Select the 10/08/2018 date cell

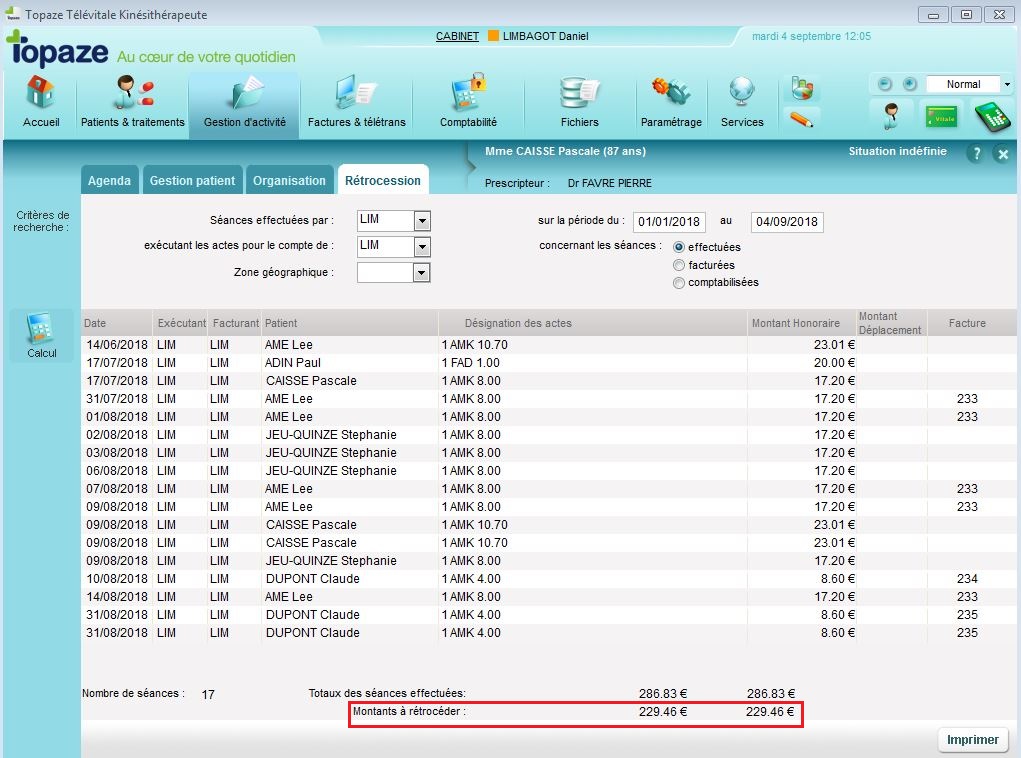pos(117,578)
